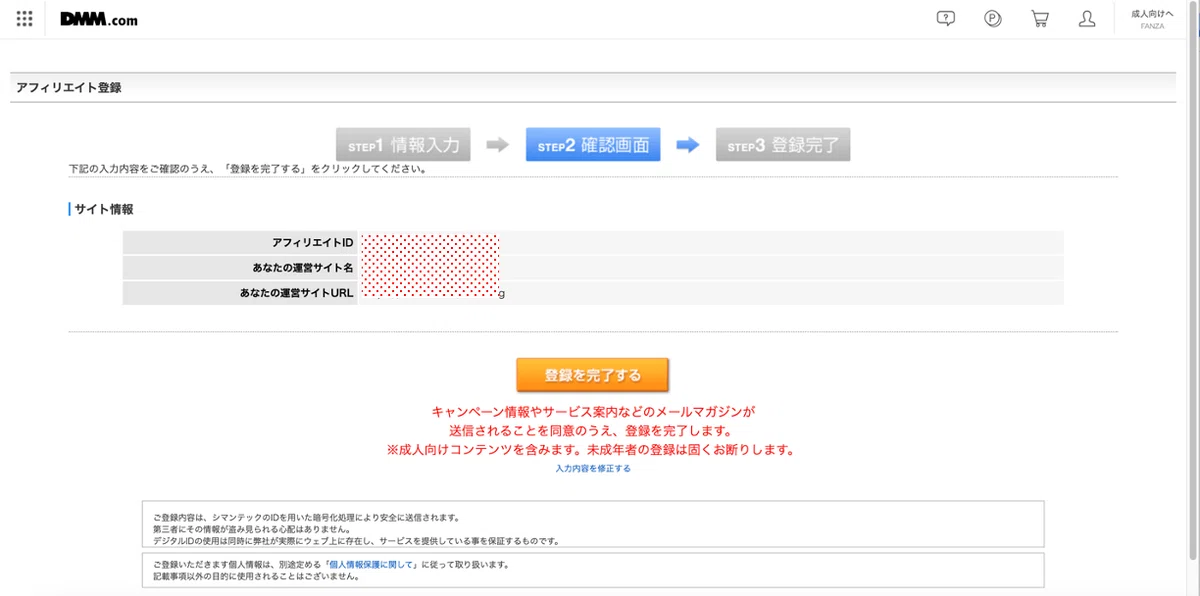This screenshot has width=1200, height=596.
Task: Go to 成人向けへ FANZA link
Action: 1152,19
